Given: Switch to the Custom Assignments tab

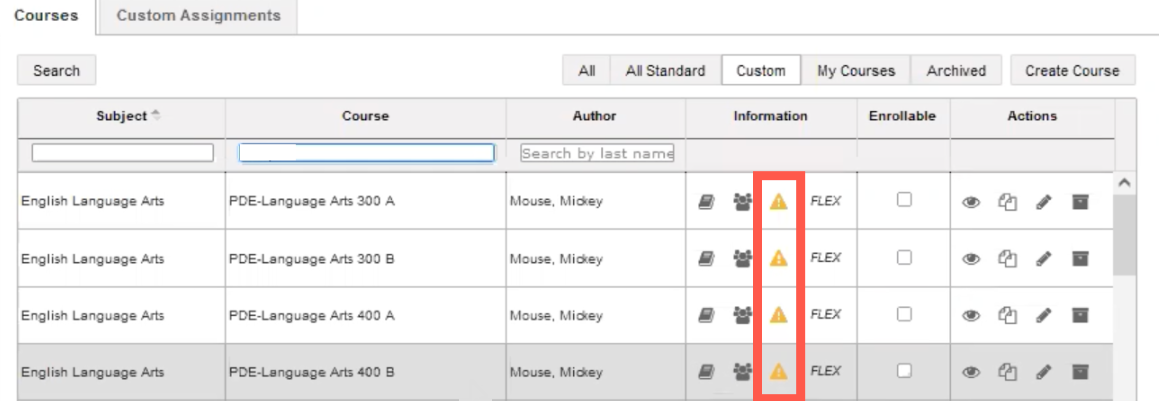Looking at the screenshot, I should pos(198,16).
